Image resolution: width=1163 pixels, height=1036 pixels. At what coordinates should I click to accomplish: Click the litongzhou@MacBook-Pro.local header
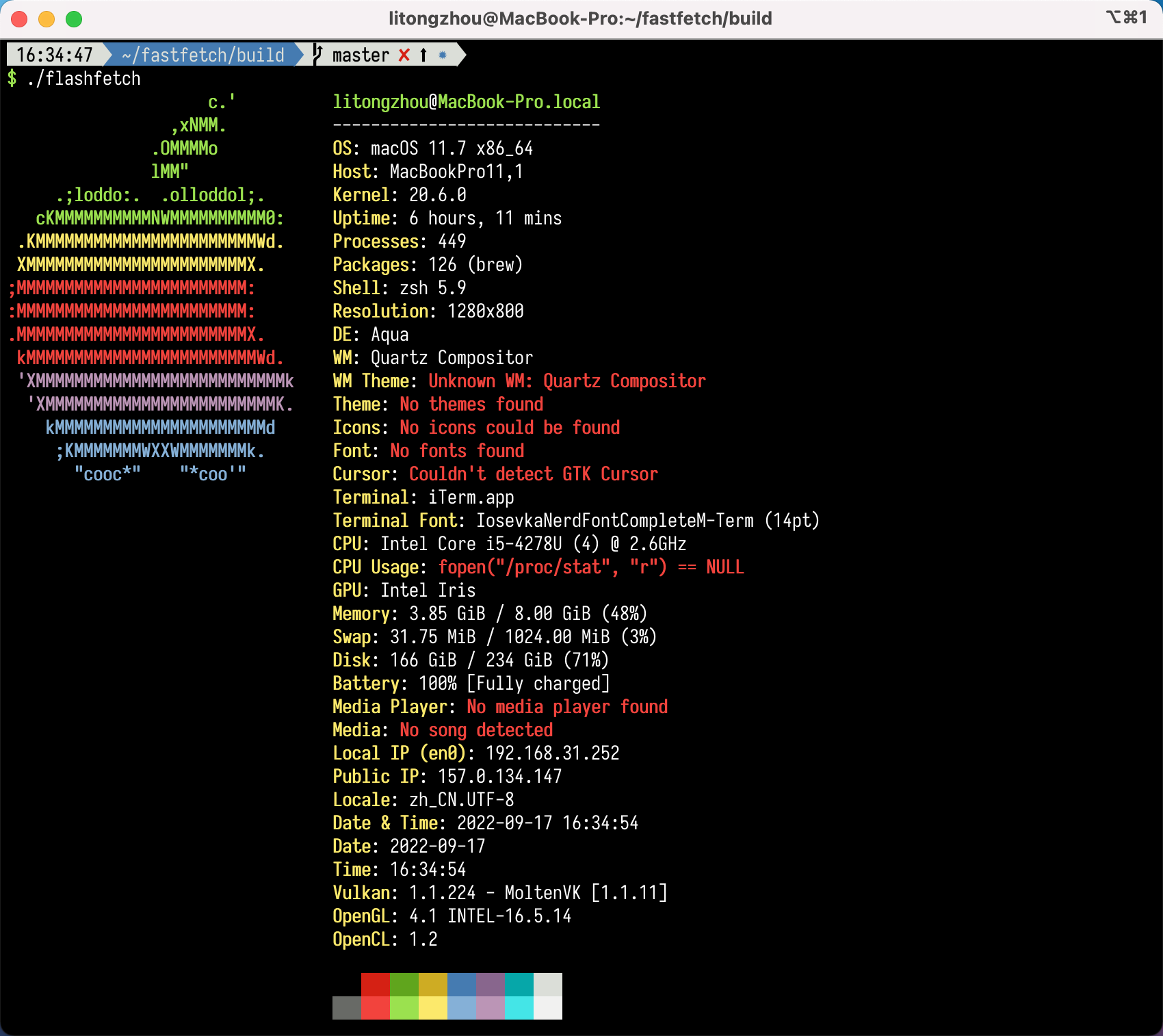tap(467, 102)
